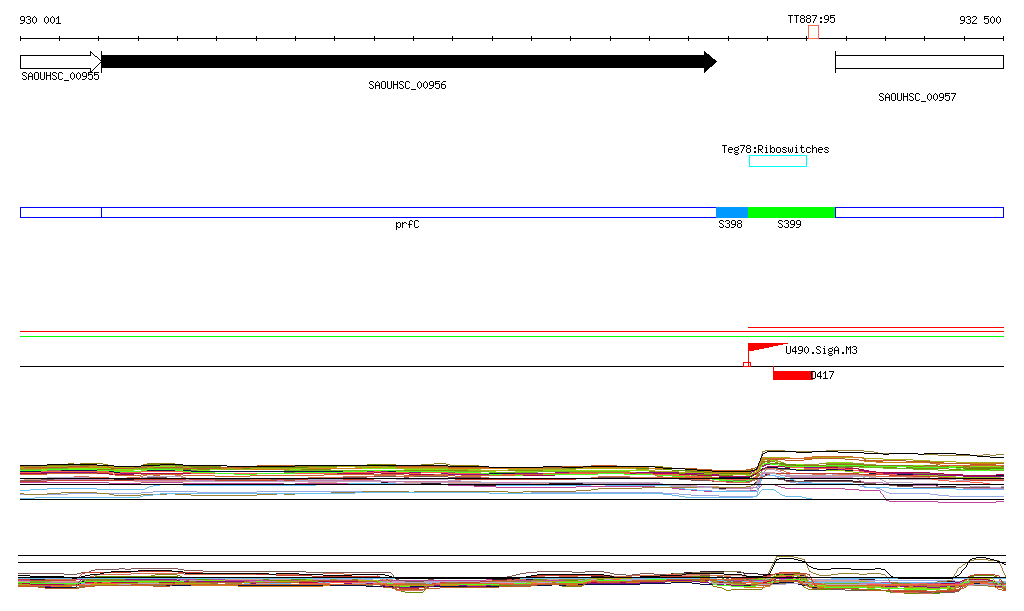Screen dimensions: 1024x611
Task: Click the SAOUHSC_00957 text label
Action: click(917, 97)
